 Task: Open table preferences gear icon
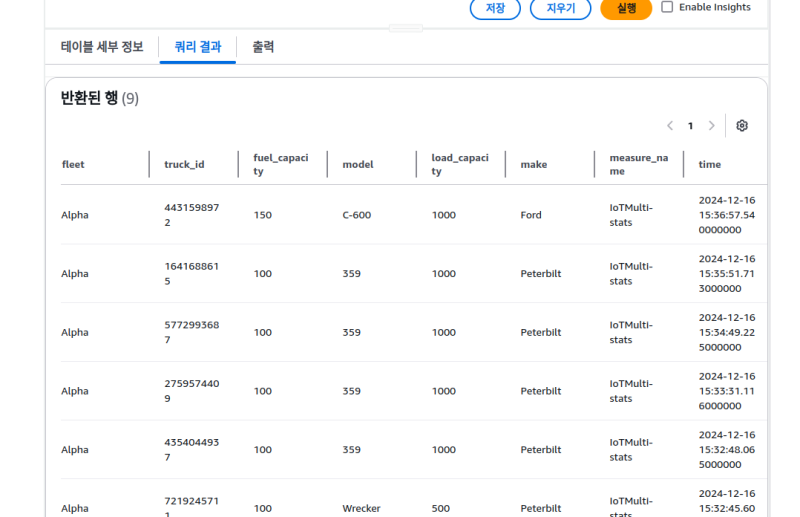tap(742, 126)
